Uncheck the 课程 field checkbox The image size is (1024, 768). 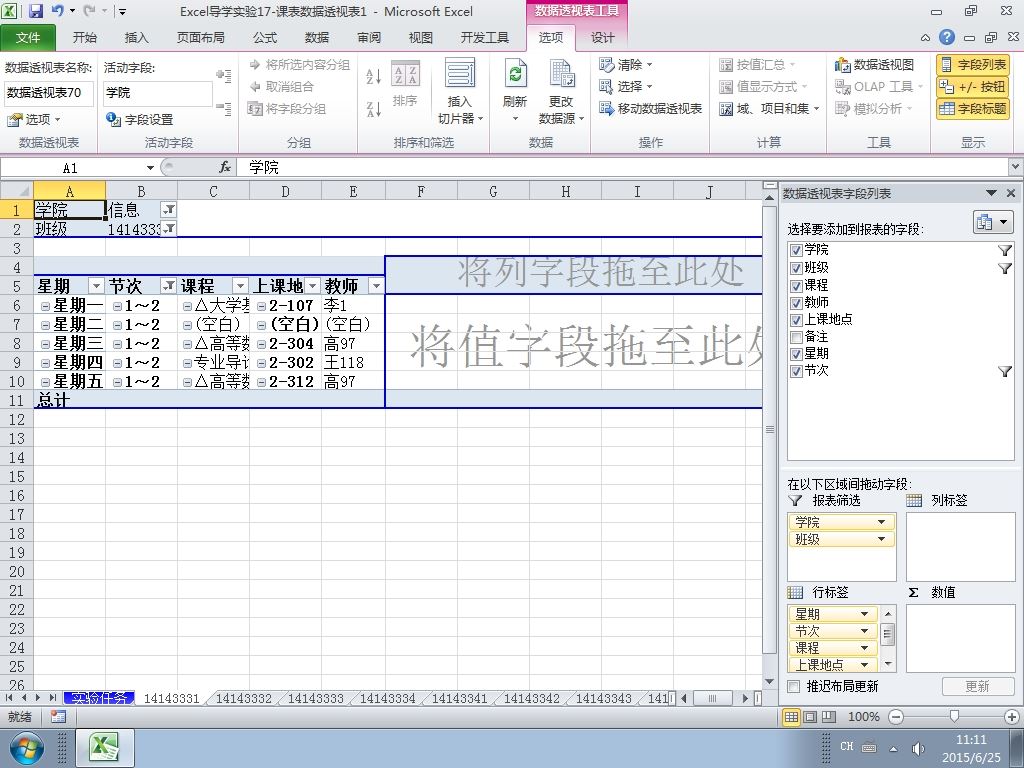(x=796, y=285)
